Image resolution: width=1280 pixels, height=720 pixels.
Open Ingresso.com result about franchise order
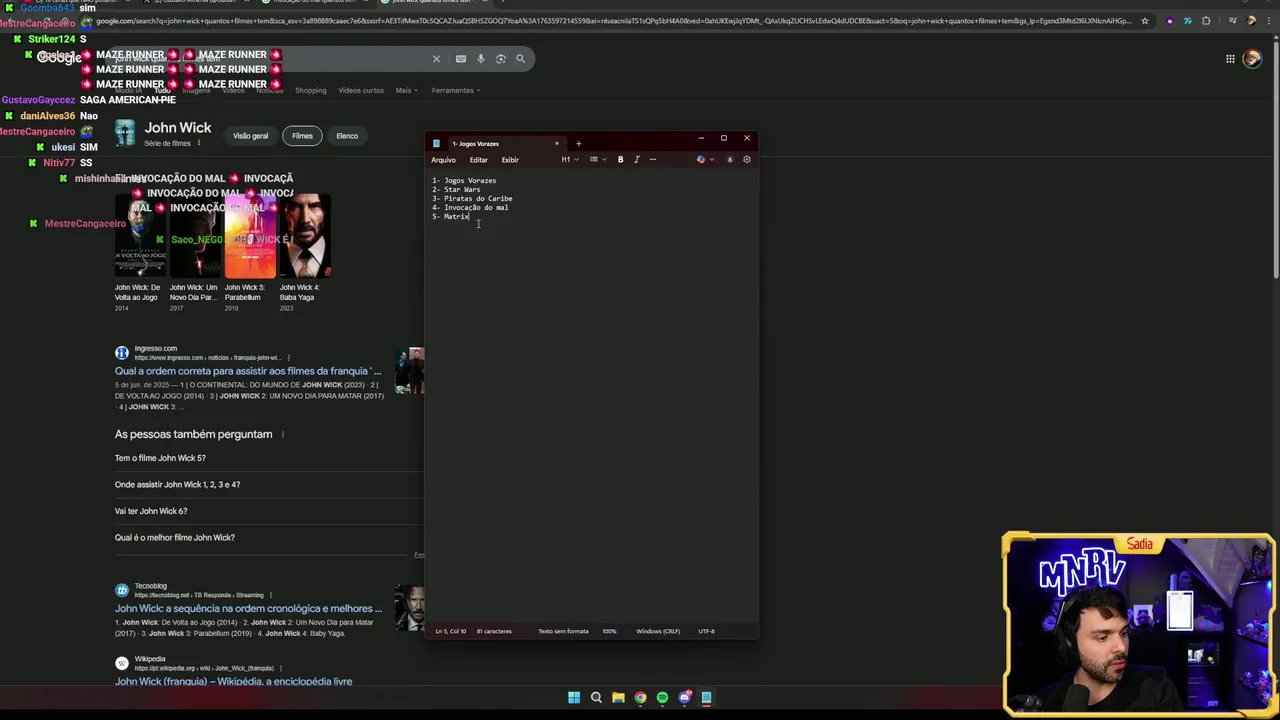[248, 371]
